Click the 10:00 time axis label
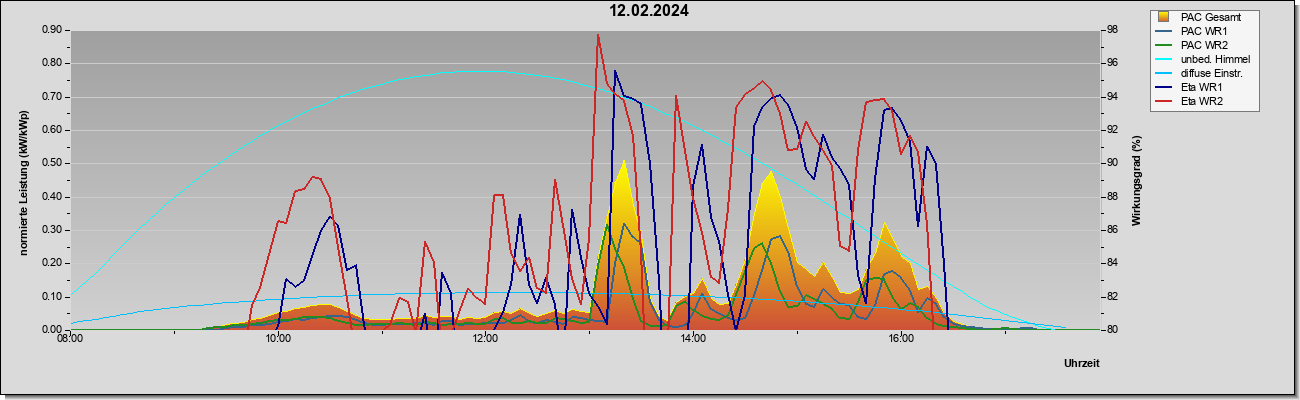 click(x=278, y=340)
